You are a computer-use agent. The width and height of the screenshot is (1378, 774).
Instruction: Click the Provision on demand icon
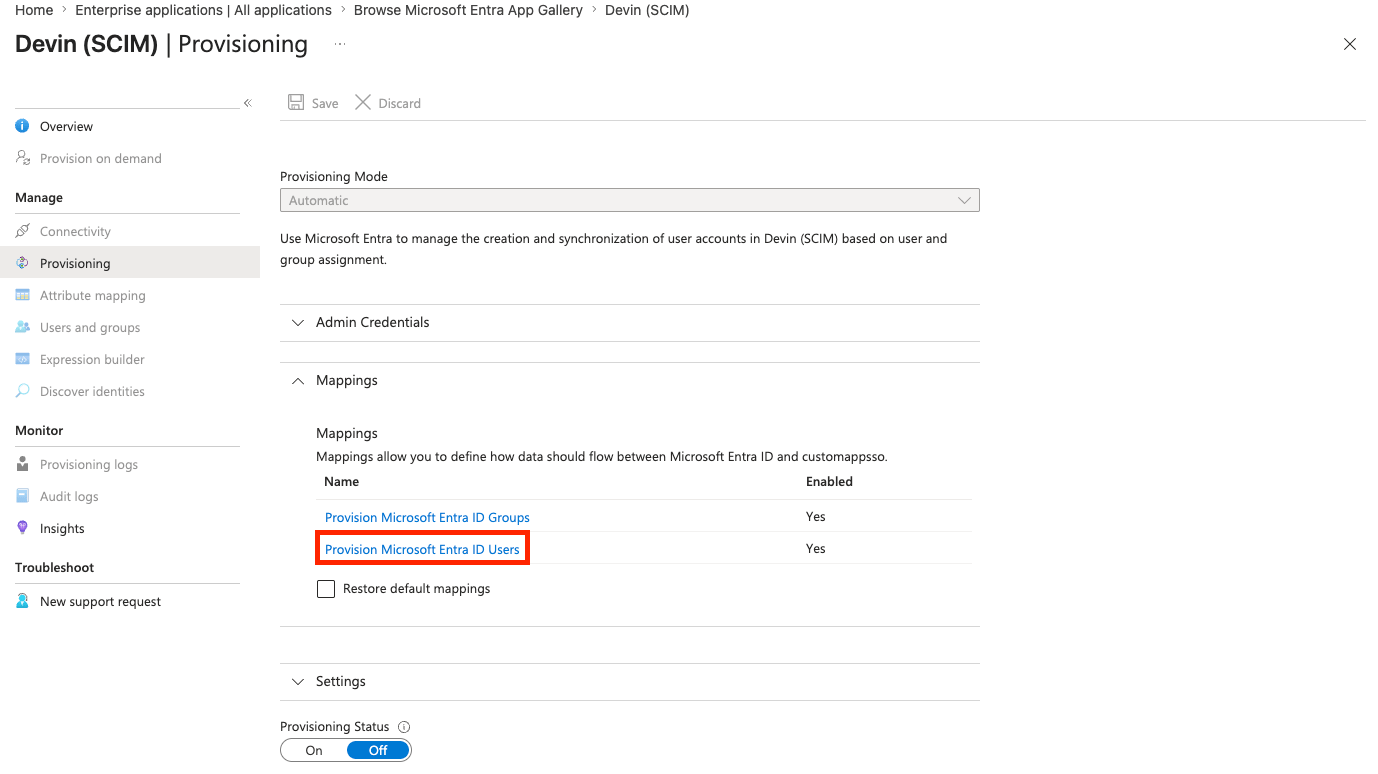(23, 158)
